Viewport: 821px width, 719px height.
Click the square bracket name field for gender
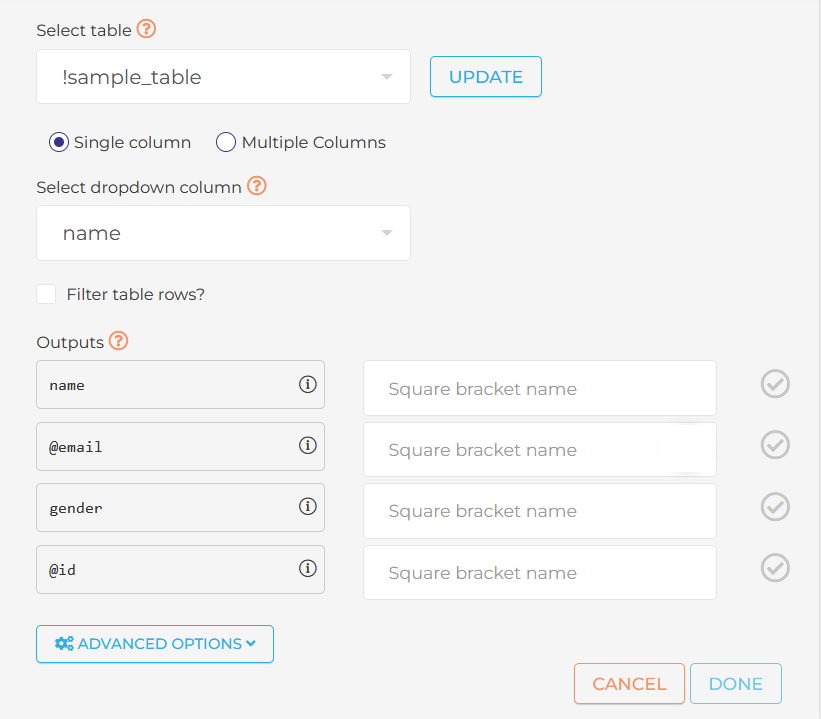click(539, 511)
